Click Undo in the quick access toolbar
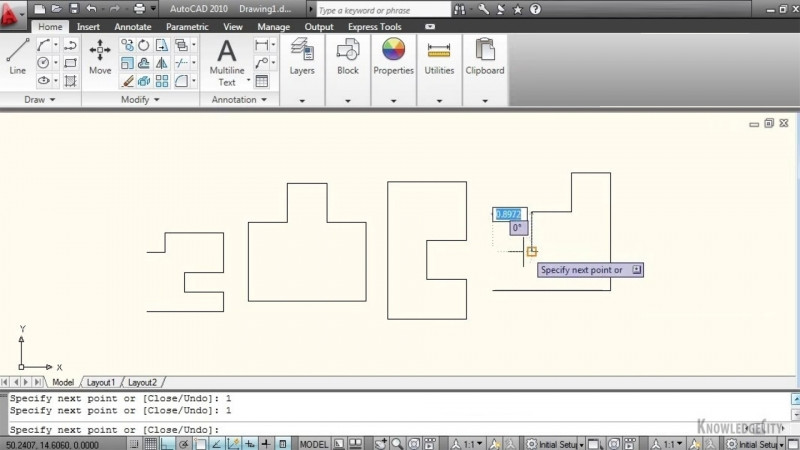 (x=91, y=9)
